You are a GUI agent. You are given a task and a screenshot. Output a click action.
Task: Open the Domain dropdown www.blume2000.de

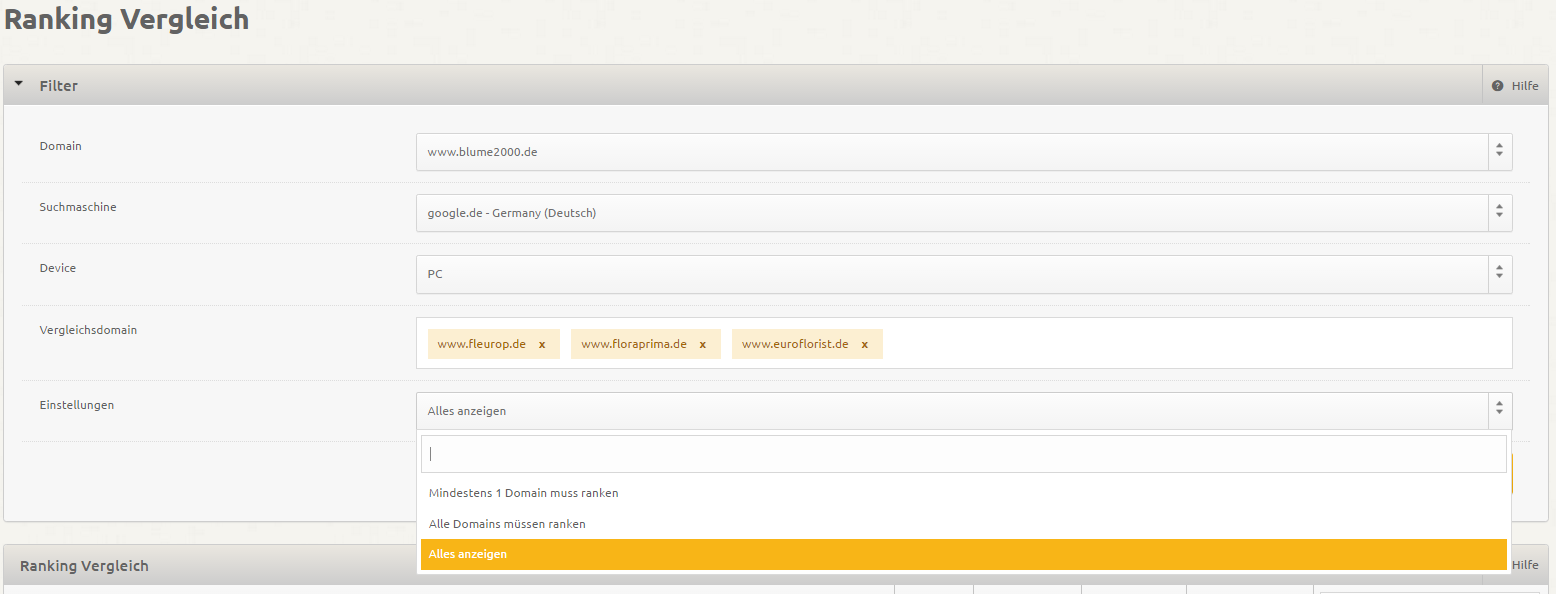pos(964,152)
